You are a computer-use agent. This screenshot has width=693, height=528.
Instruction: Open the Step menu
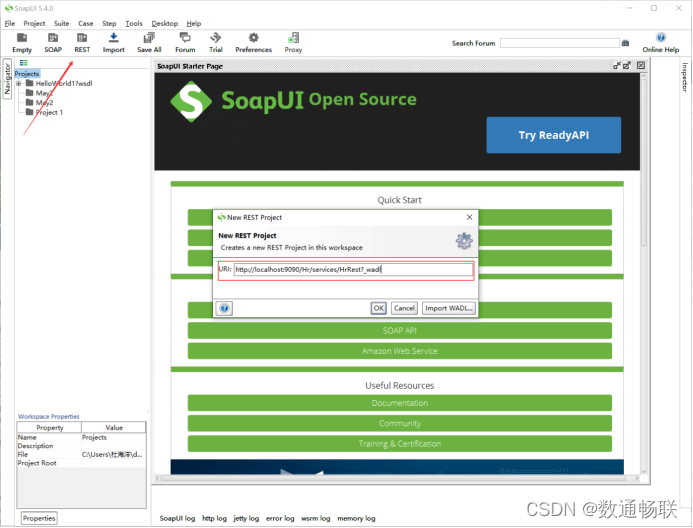[x=109, y=23]
